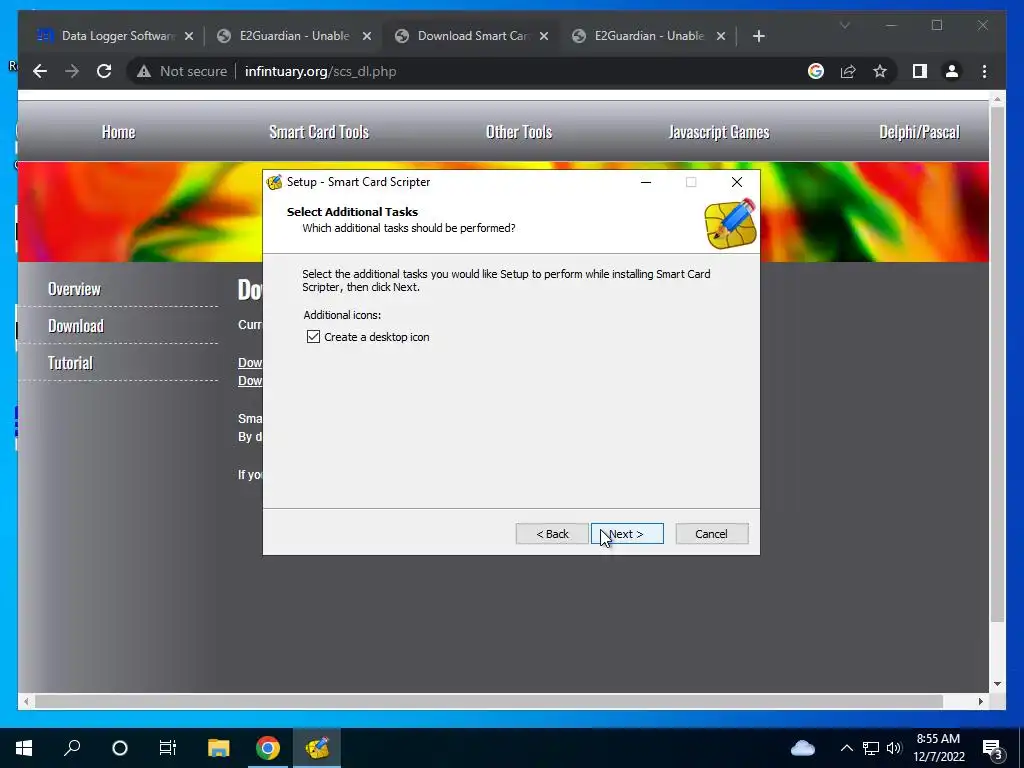This screenshot has width=1024, height=768.
Task: Go back to previous page in Chrome
Action: (x=40, y=71)
